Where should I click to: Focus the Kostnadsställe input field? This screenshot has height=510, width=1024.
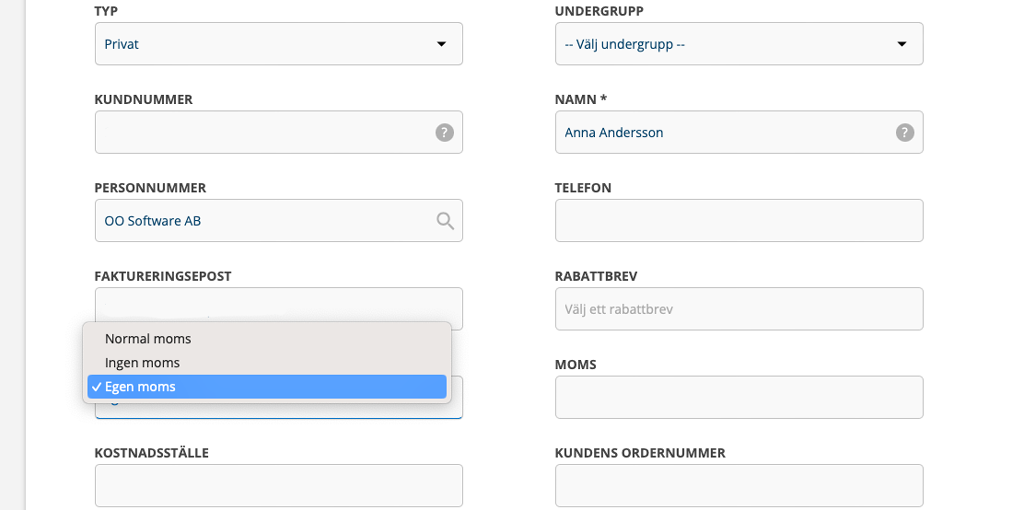(278, 485)
